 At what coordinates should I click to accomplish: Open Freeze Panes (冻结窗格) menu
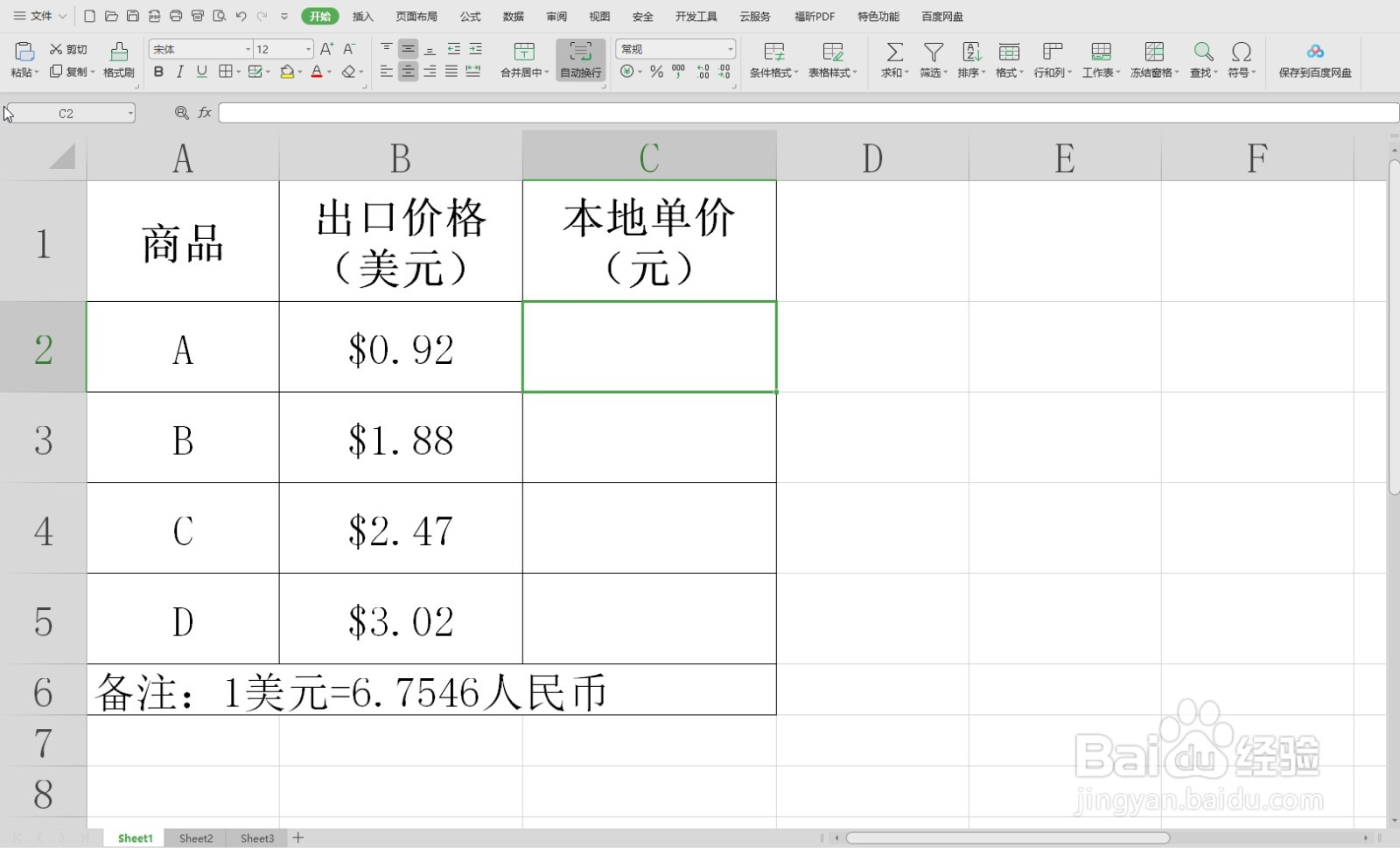[1155, 60]
